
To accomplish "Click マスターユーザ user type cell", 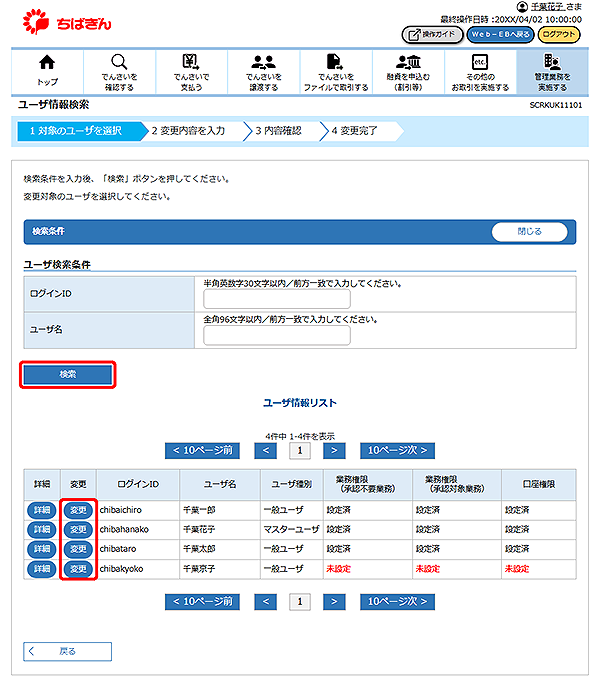I will click(291, 530).
